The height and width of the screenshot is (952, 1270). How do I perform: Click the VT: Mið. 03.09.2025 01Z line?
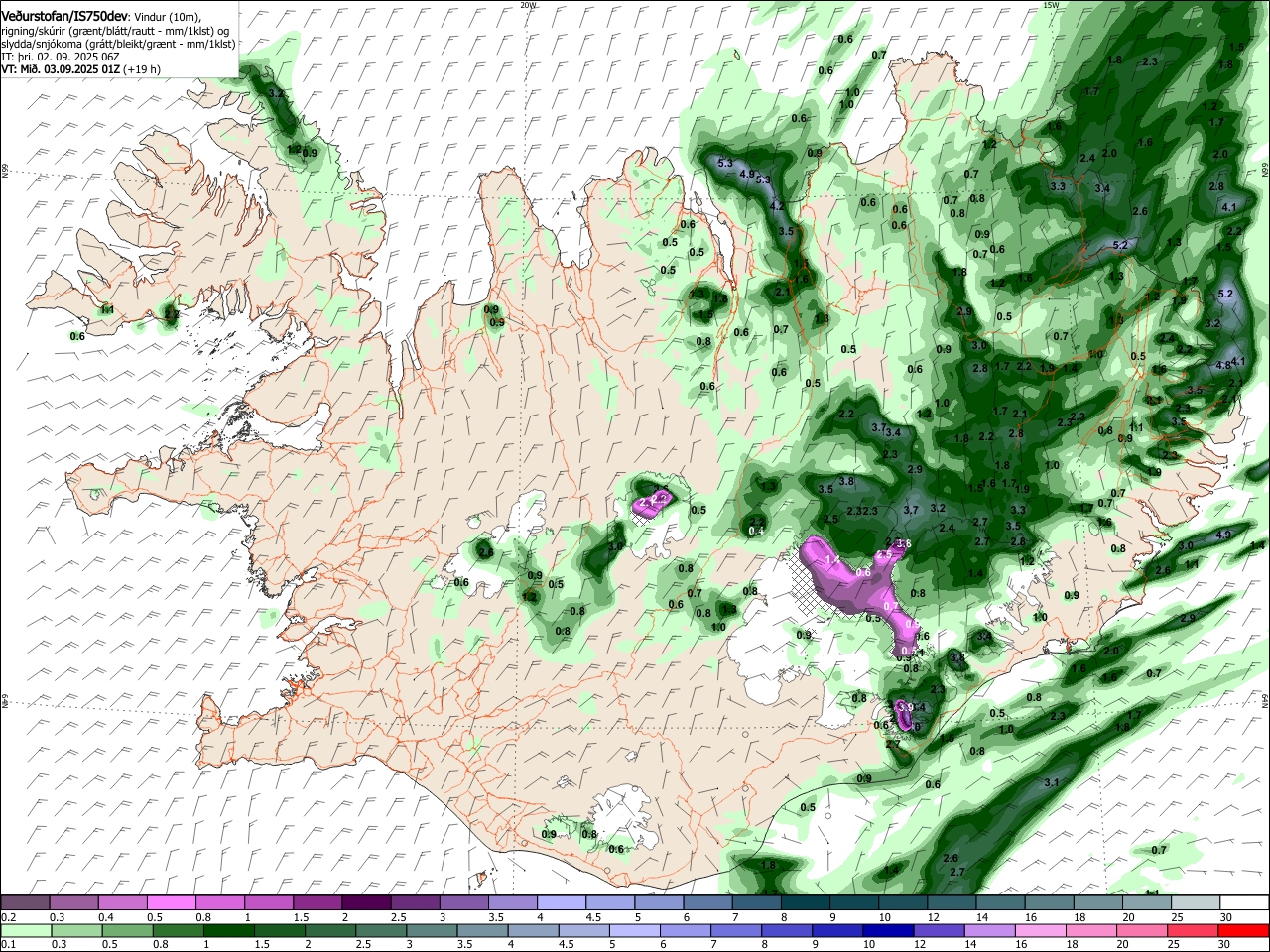(x=60, y=69)
